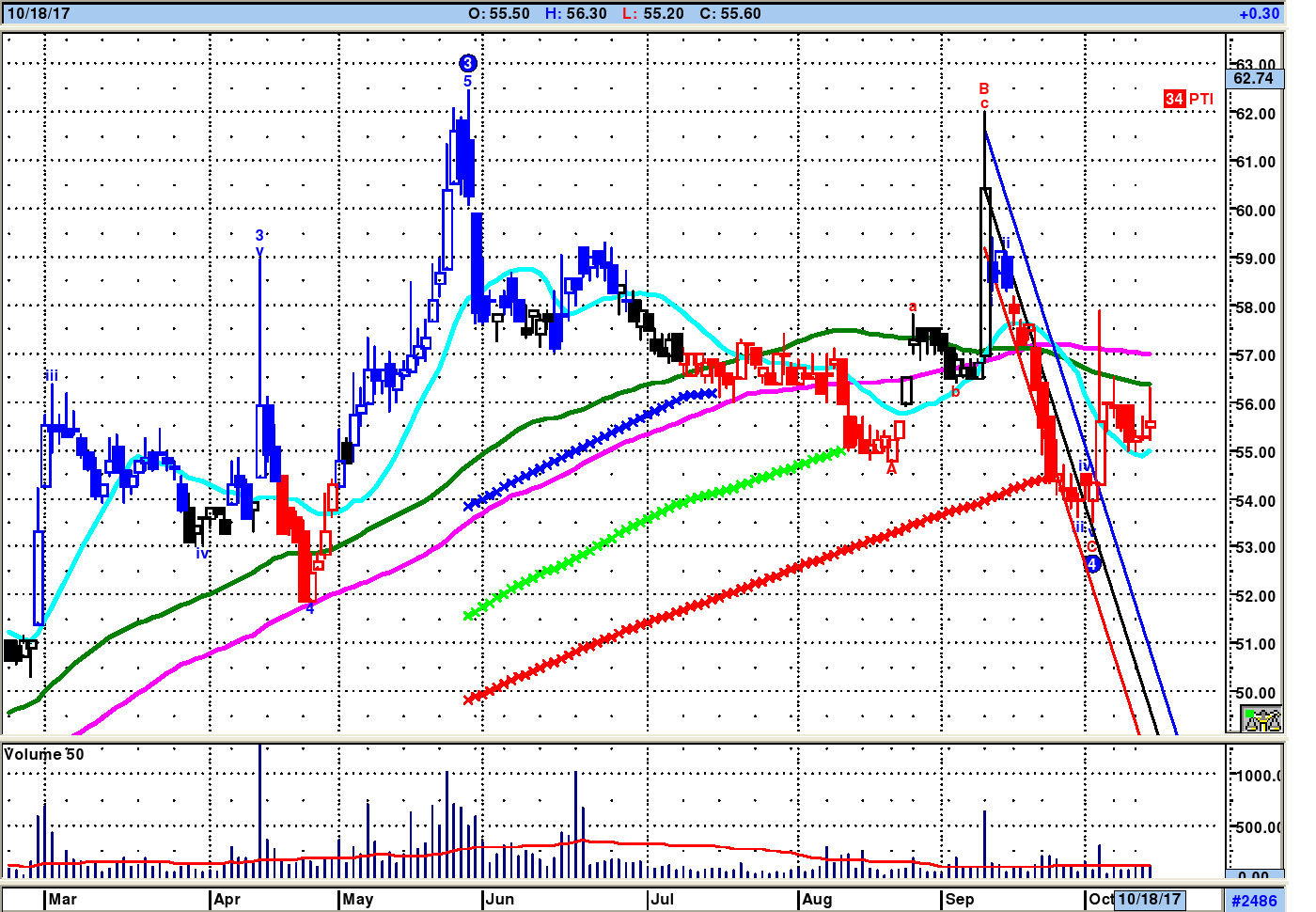Image resolution: width=1316 pixels, height=912 pixels.
Task: Click the red B wave label at September peak
Action: (x=984, y=88)
